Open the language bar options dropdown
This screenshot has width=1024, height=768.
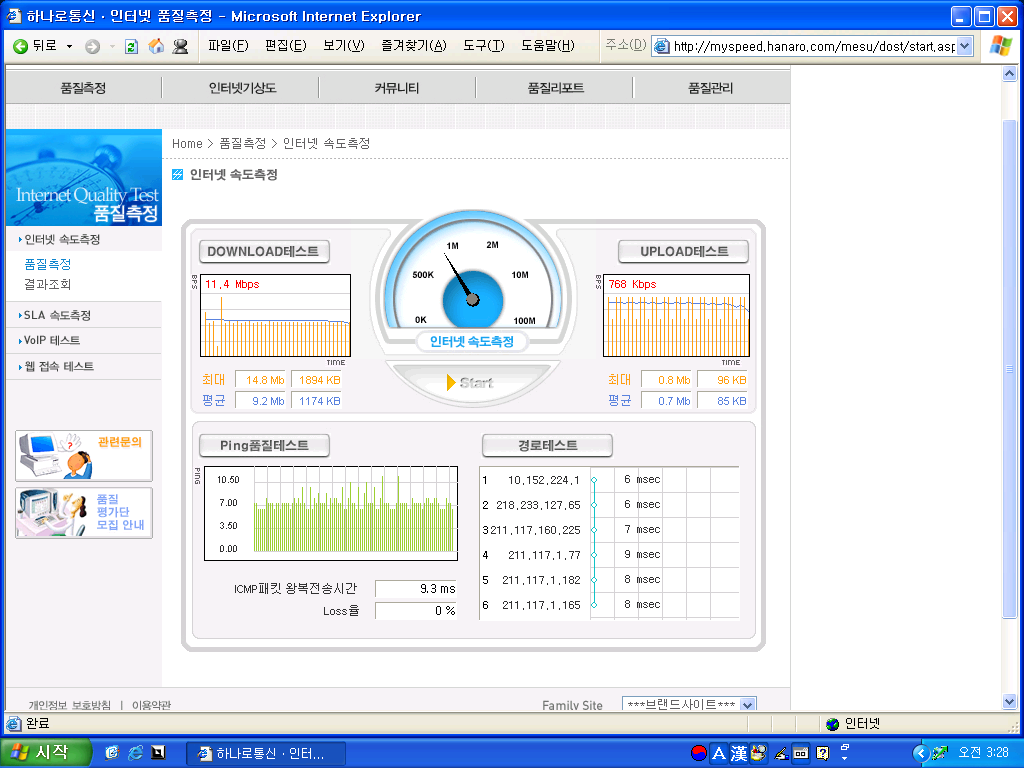tap(844, 758)
